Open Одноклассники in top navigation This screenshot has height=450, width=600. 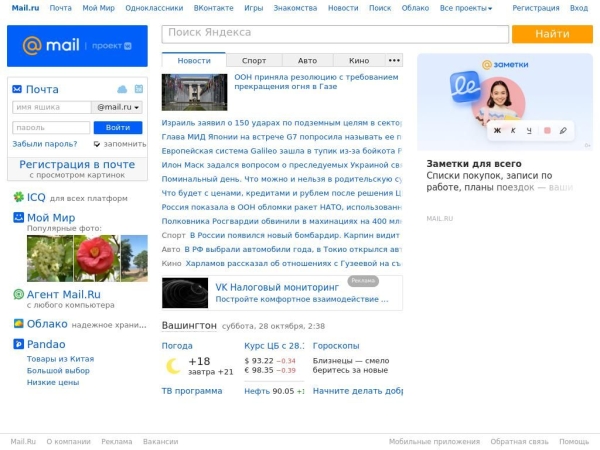[154, 8]
